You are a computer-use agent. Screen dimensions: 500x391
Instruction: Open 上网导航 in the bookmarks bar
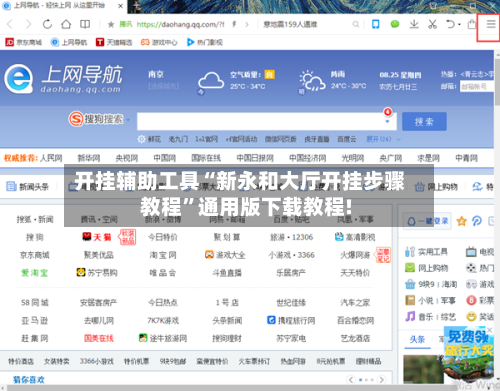[69, 42]
